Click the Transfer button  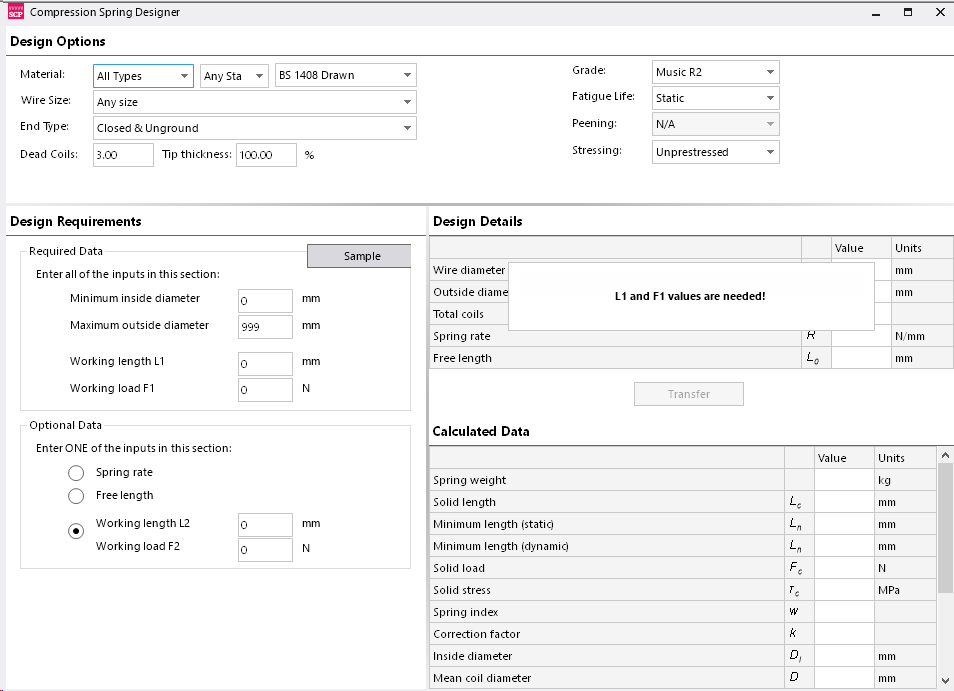tap(688, 393)
